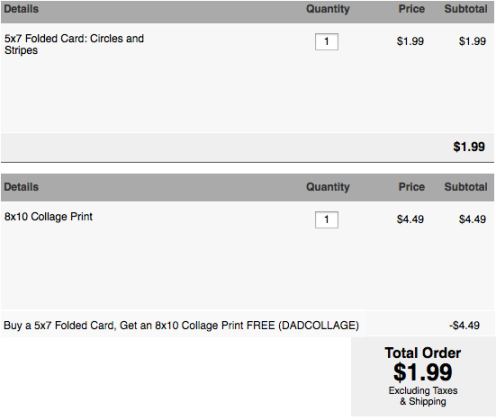Click the second table's Quantity column header
This screenshot has height=420, width=496.
pos(328,187)
